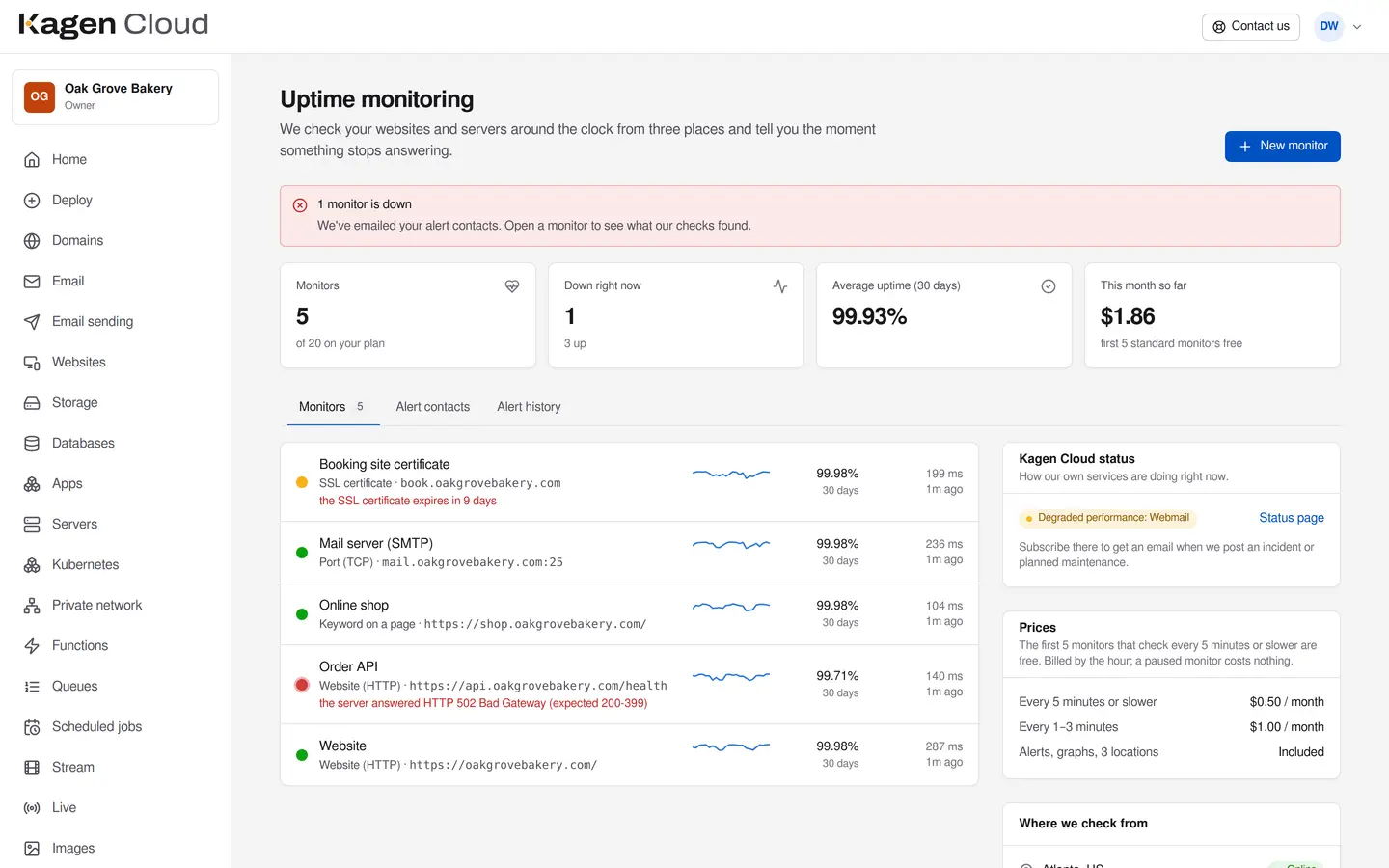Viewport: 1389px width, 868px height.
Task: Click the Email envelope icon
Action: pyautogui.click(x=32, y=282)
